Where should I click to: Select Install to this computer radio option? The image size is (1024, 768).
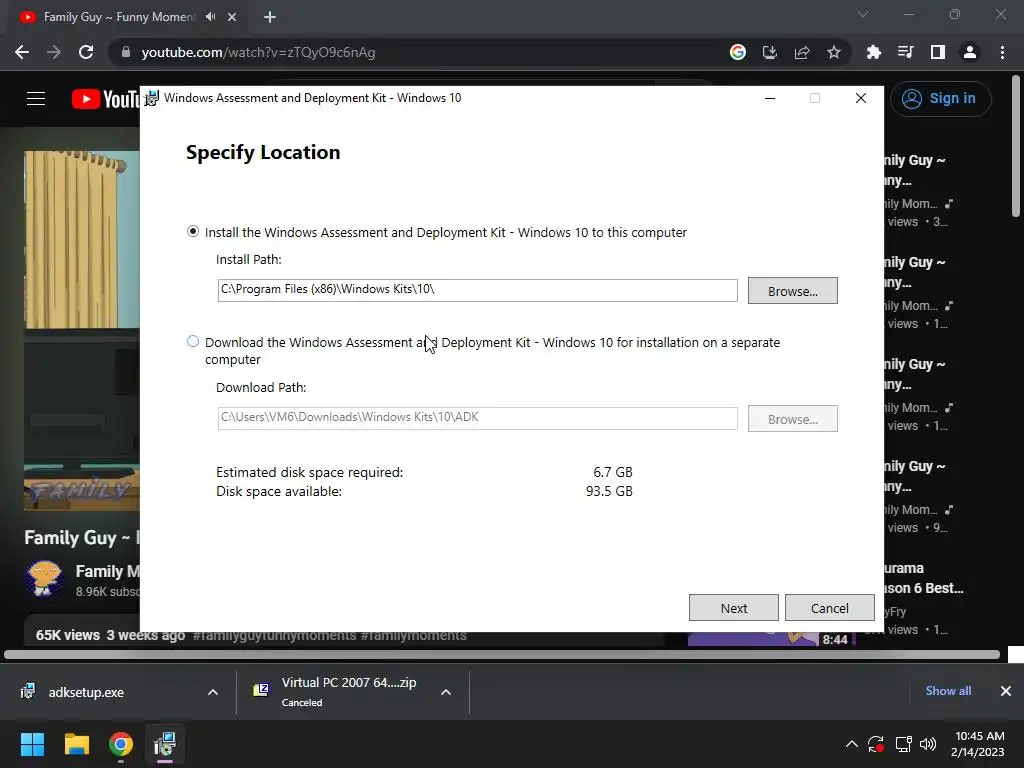[x=193, y=231]
